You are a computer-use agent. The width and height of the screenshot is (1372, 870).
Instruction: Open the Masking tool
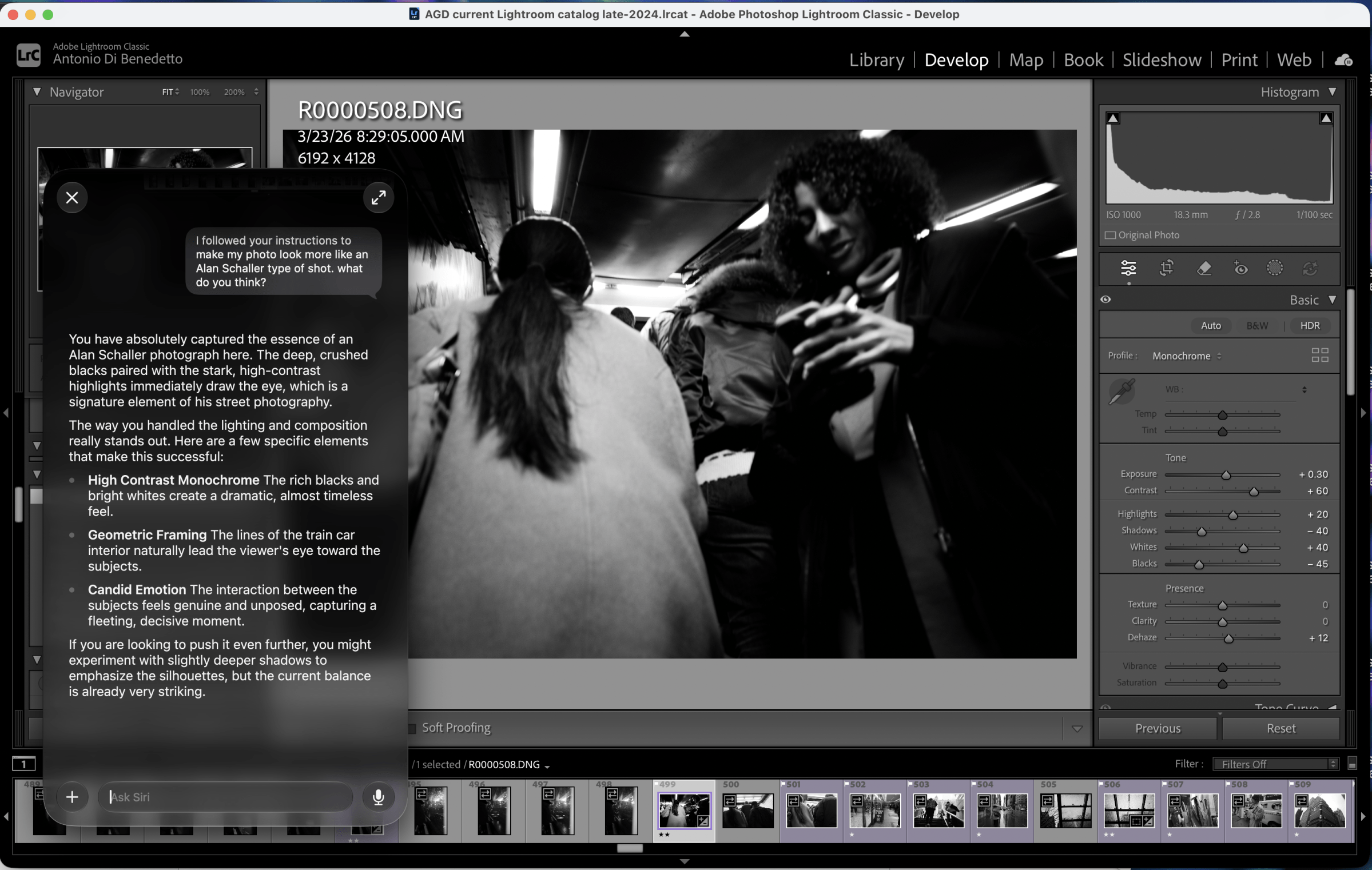pos(1275,268)
